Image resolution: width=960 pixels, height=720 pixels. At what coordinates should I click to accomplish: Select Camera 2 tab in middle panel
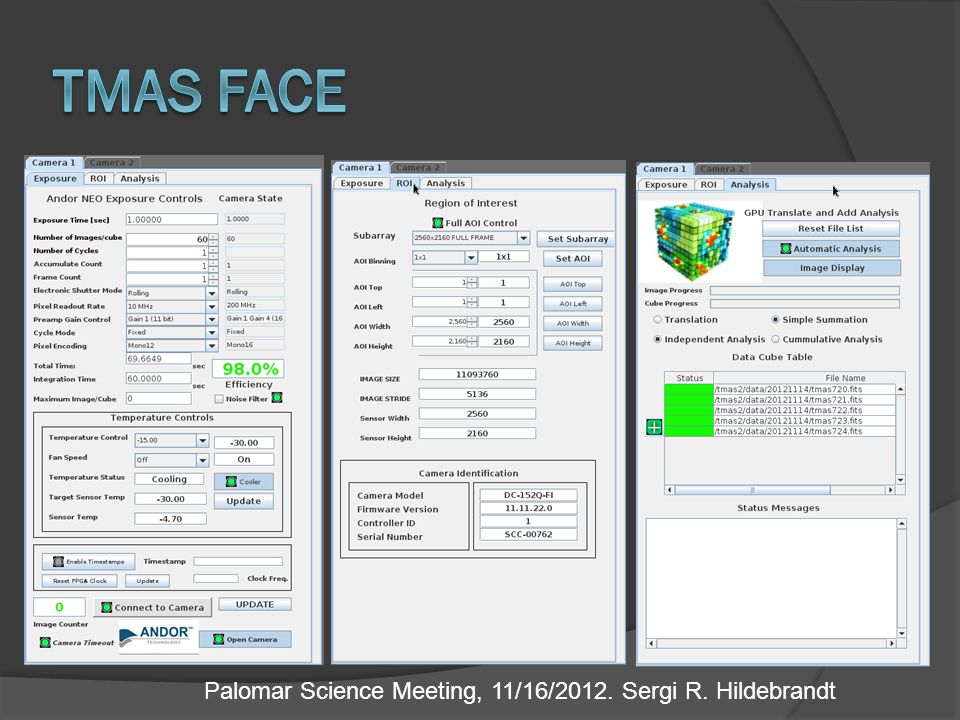pos(418,168)
